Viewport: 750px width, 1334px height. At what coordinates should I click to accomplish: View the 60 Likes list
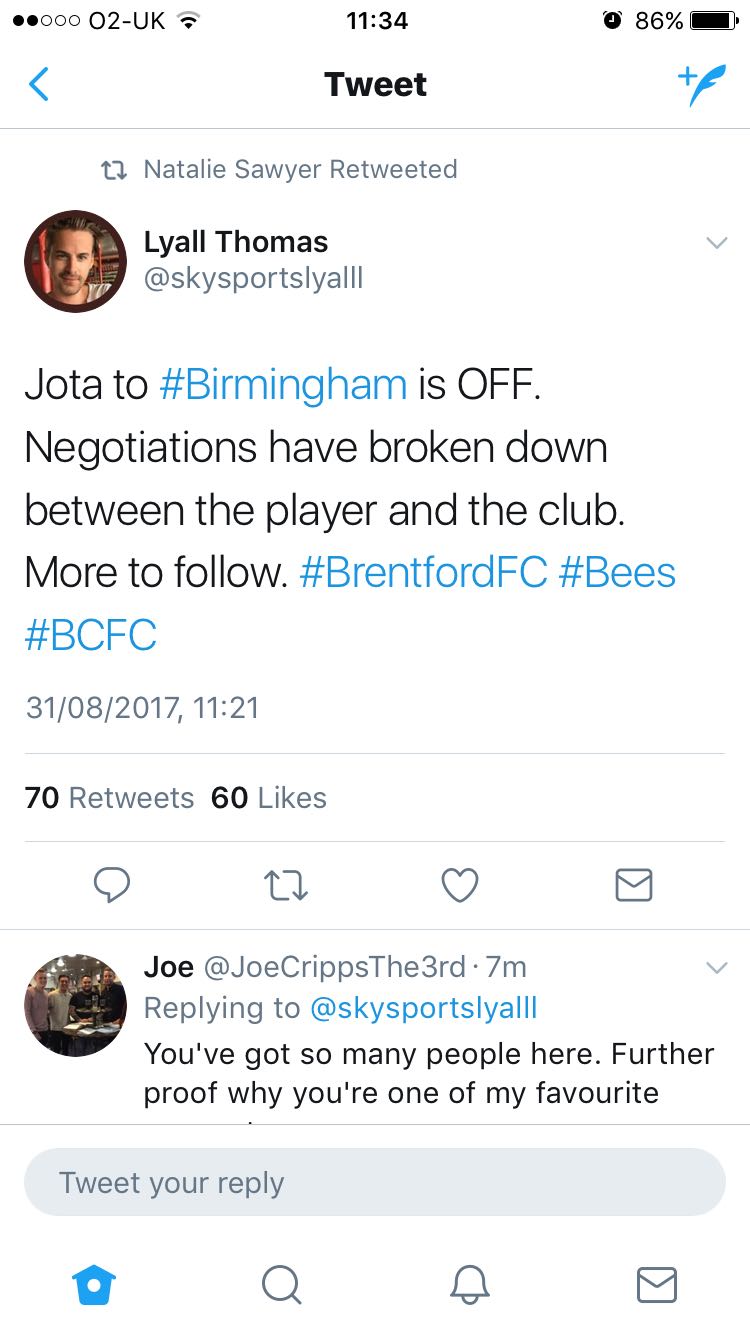[269, 798]
